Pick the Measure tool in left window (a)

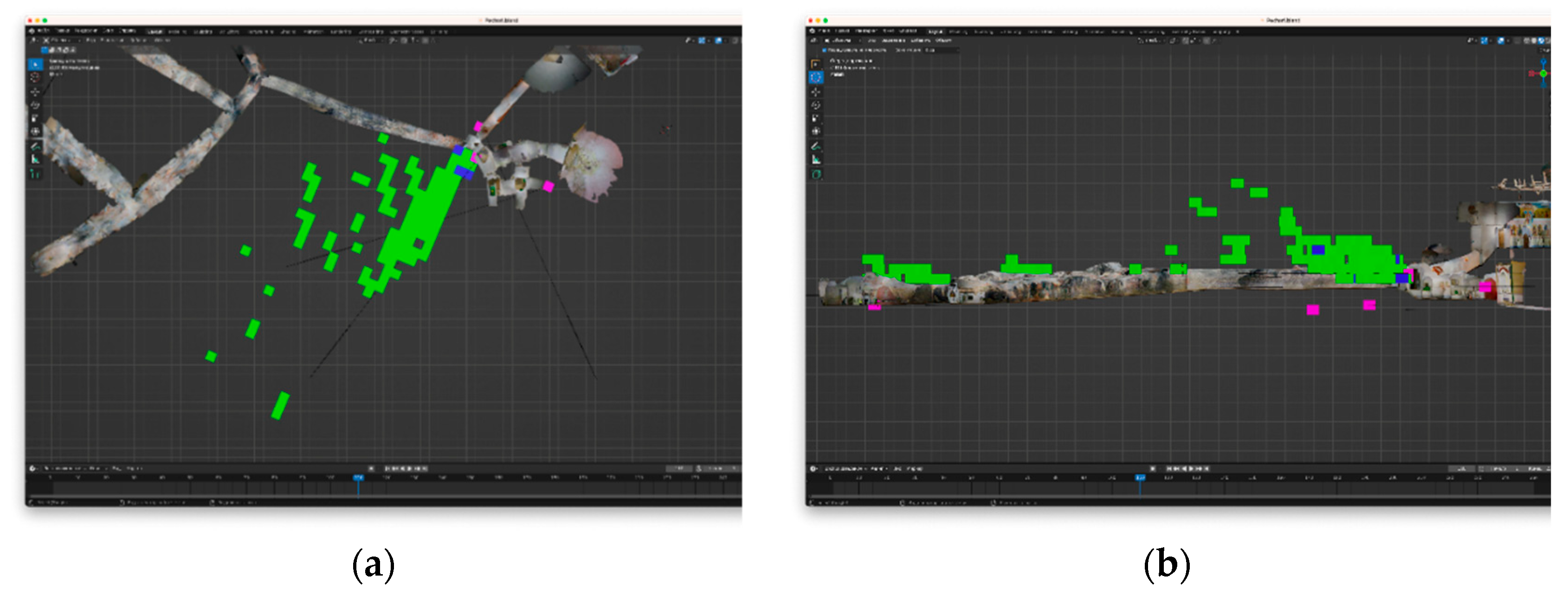pos(35,160)
